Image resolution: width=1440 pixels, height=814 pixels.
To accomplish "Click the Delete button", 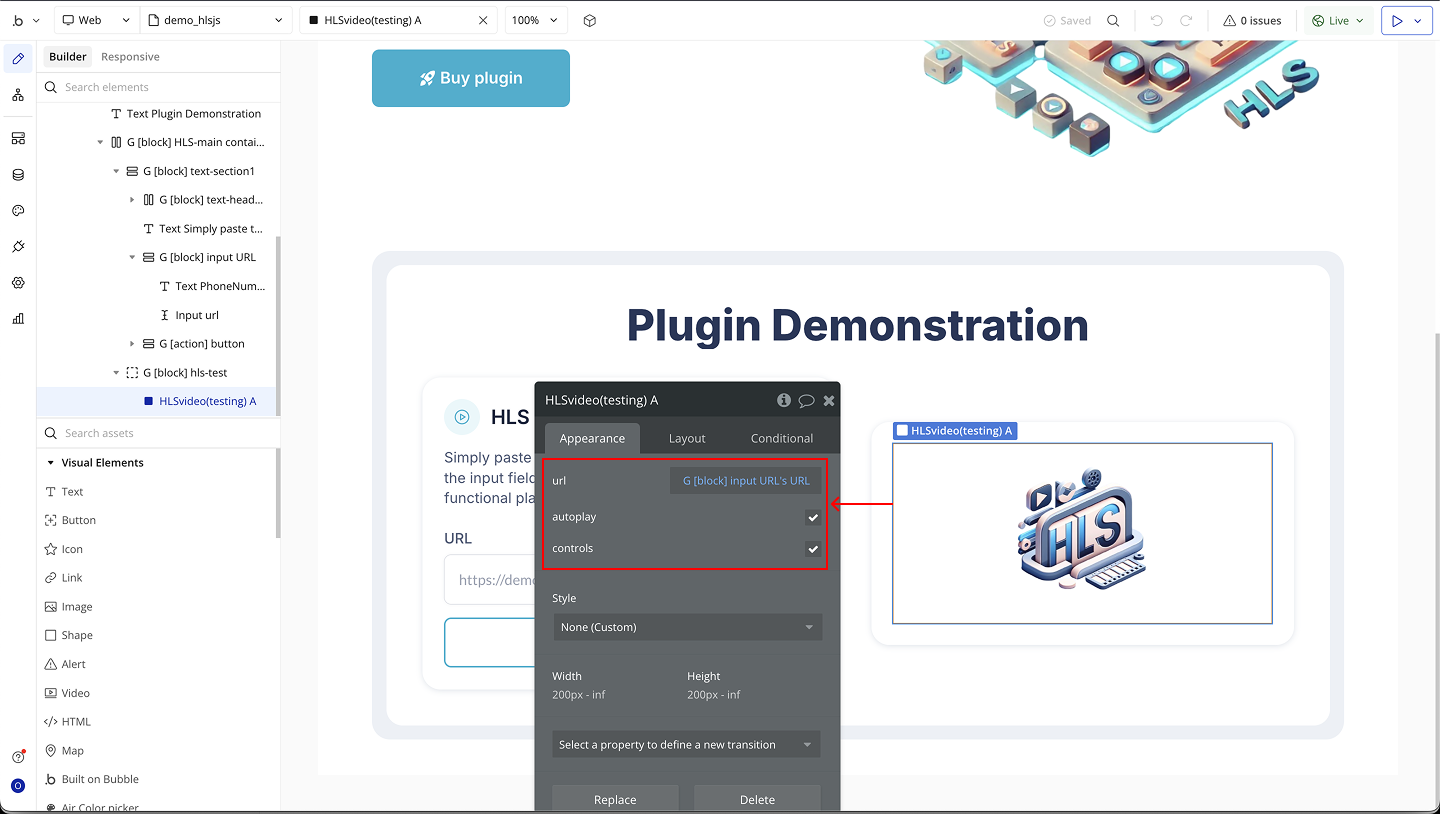I will tap(757, 799).
